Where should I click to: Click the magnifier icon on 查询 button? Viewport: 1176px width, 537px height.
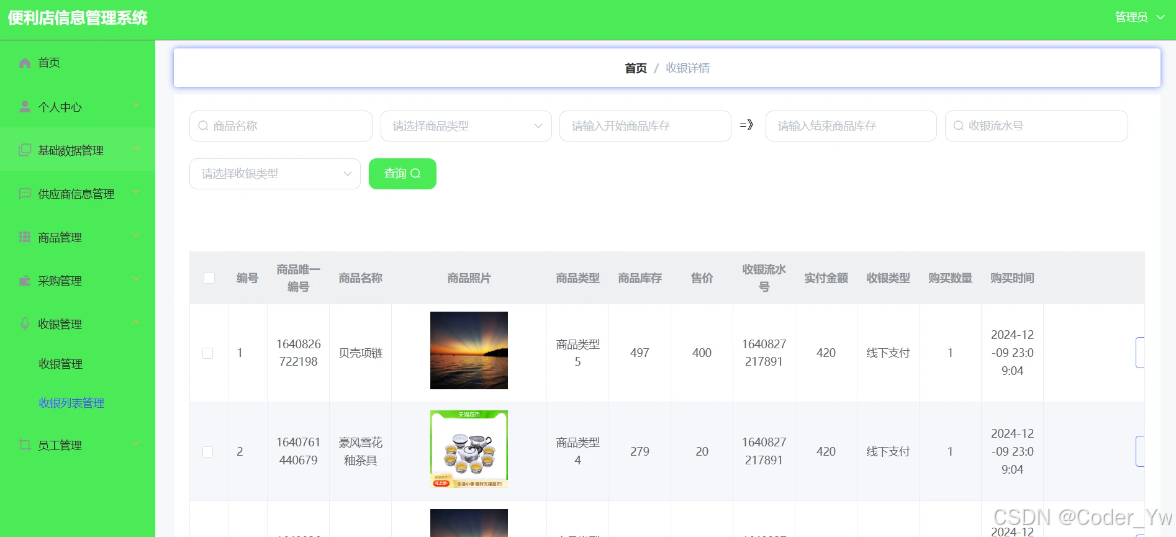point(416,173)
